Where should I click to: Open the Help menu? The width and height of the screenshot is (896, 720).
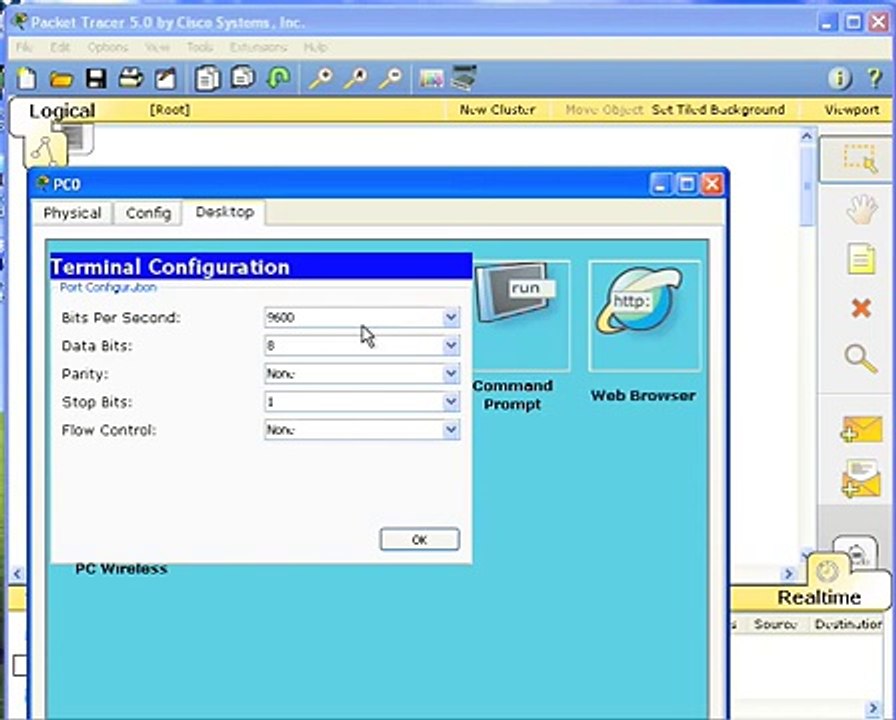point(315,47)
